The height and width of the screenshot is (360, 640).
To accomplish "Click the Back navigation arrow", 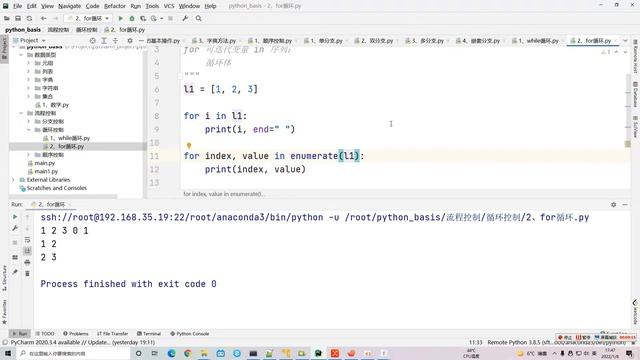I will point(44,18).
